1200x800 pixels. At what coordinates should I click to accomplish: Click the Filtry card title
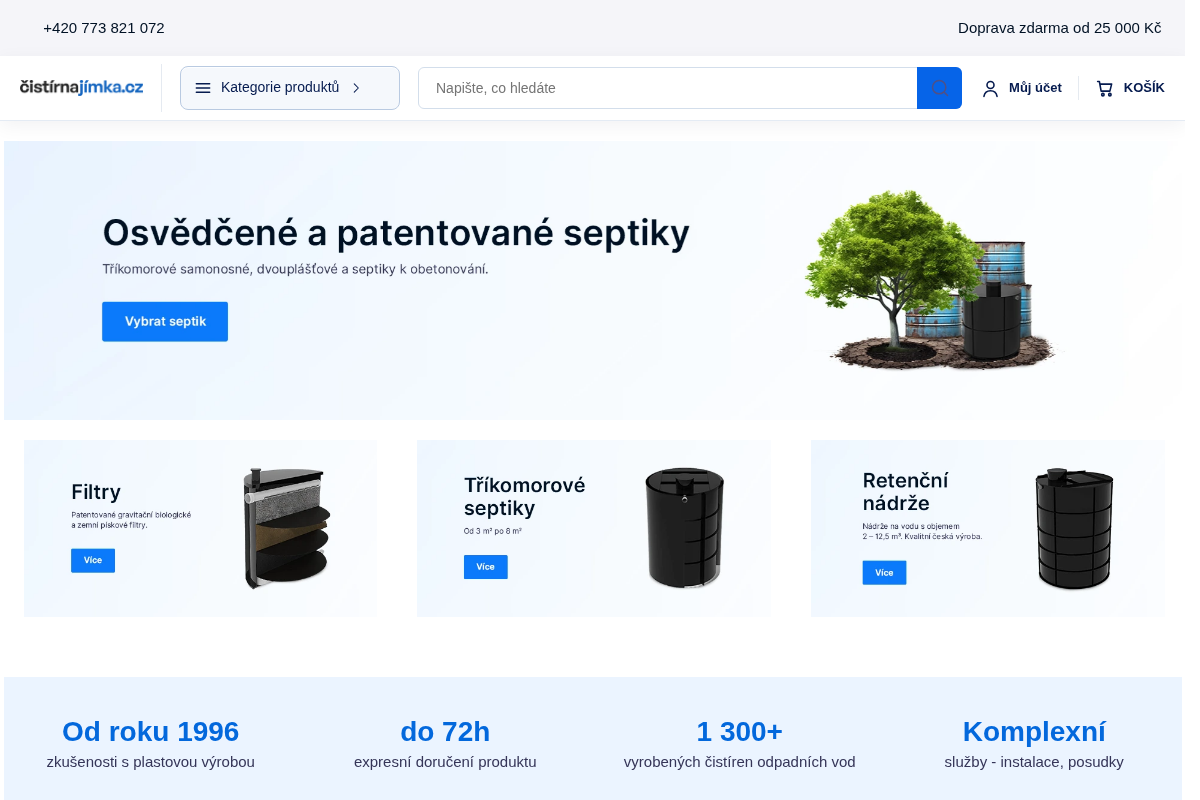point(96,492)
